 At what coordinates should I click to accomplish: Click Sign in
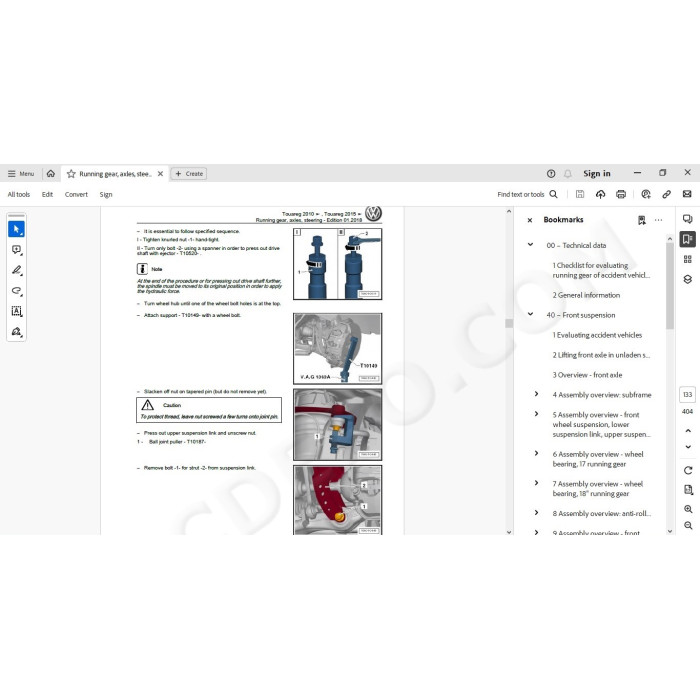[596, 174]
